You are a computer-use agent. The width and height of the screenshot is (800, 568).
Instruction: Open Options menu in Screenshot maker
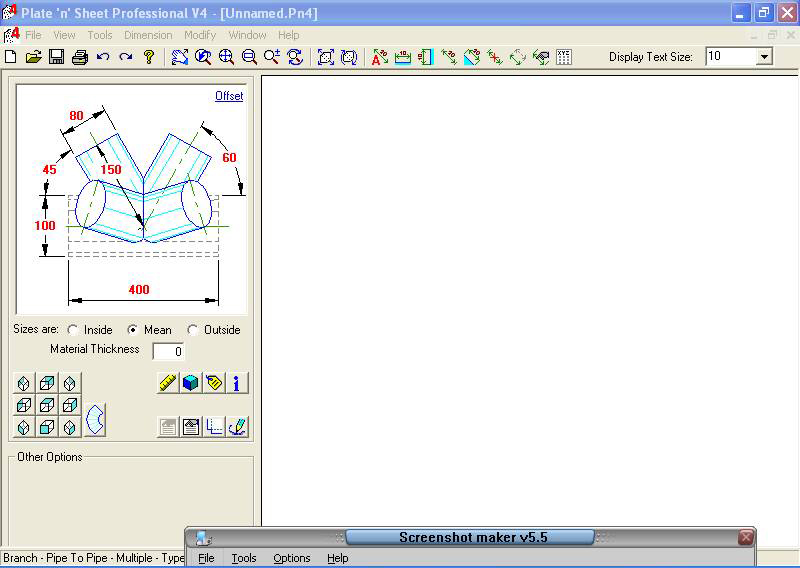pos(292,558)
